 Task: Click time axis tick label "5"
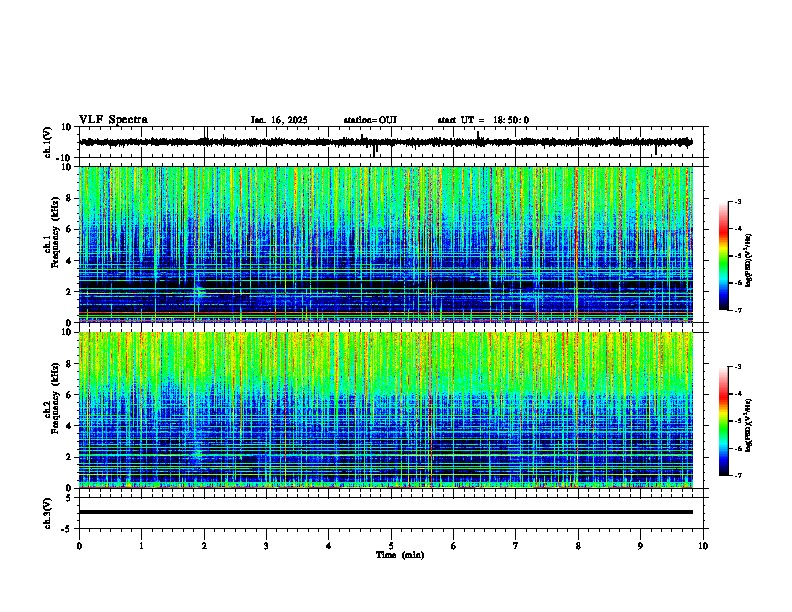click(x=391, y=546)
